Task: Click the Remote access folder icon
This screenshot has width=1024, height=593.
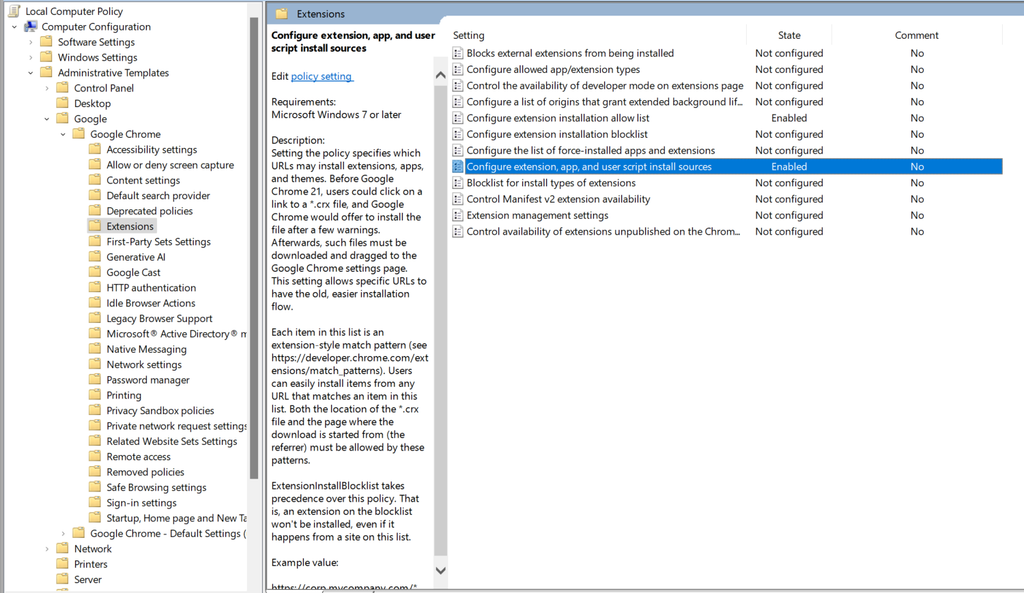Action: tap(95, 456)
